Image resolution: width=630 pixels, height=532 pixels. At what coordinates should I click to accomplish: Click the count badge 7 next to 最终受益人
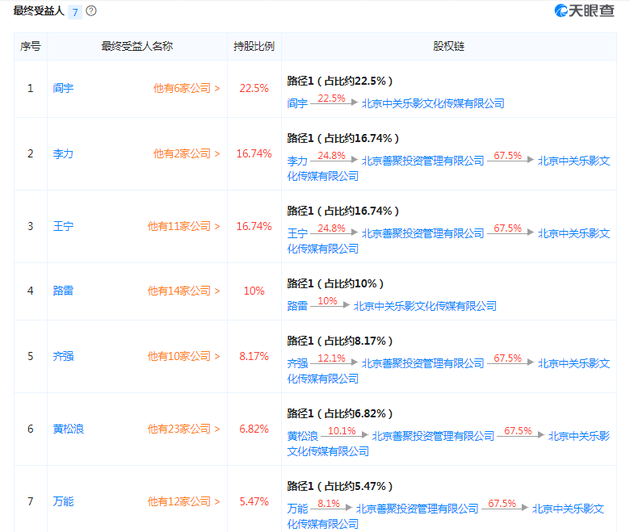click(75, 12)
